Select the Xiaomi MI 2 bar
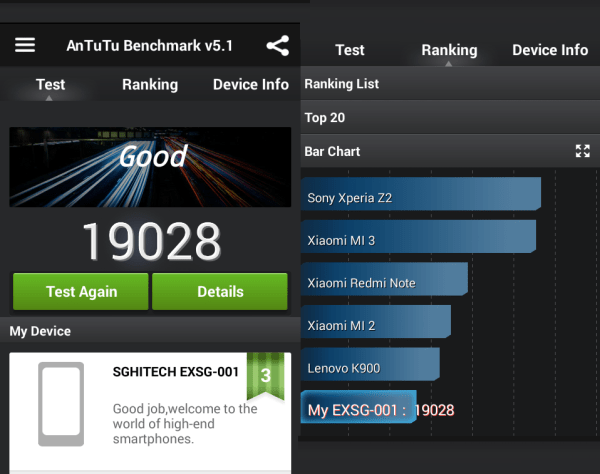The height and width of the screenshot is (474, 600). pyautogui.click(x=376, y=321)
